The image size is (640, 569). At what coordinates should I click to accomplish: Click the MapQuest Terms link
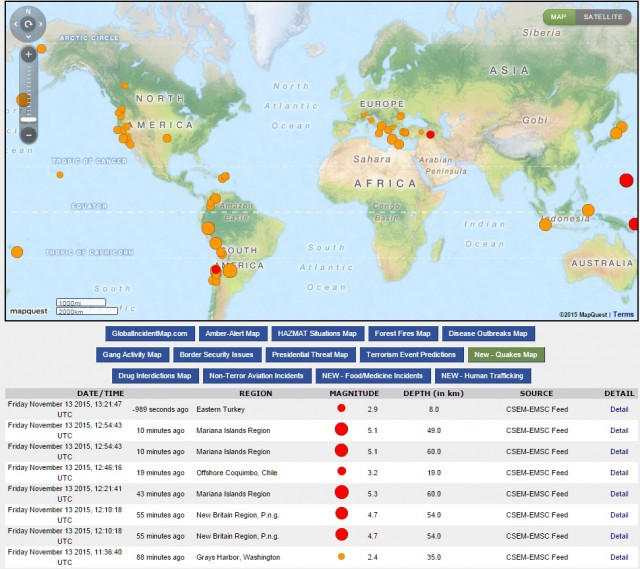click(623, 314)
